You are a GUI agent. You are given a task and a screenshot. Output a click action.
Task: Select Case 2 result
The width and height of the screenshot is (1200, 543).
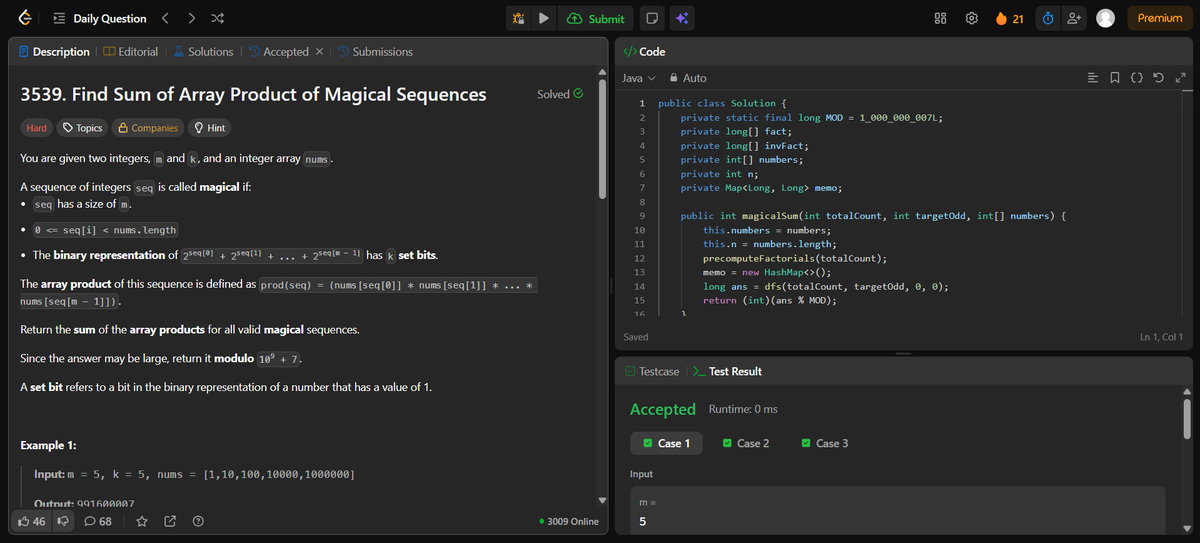746,443
